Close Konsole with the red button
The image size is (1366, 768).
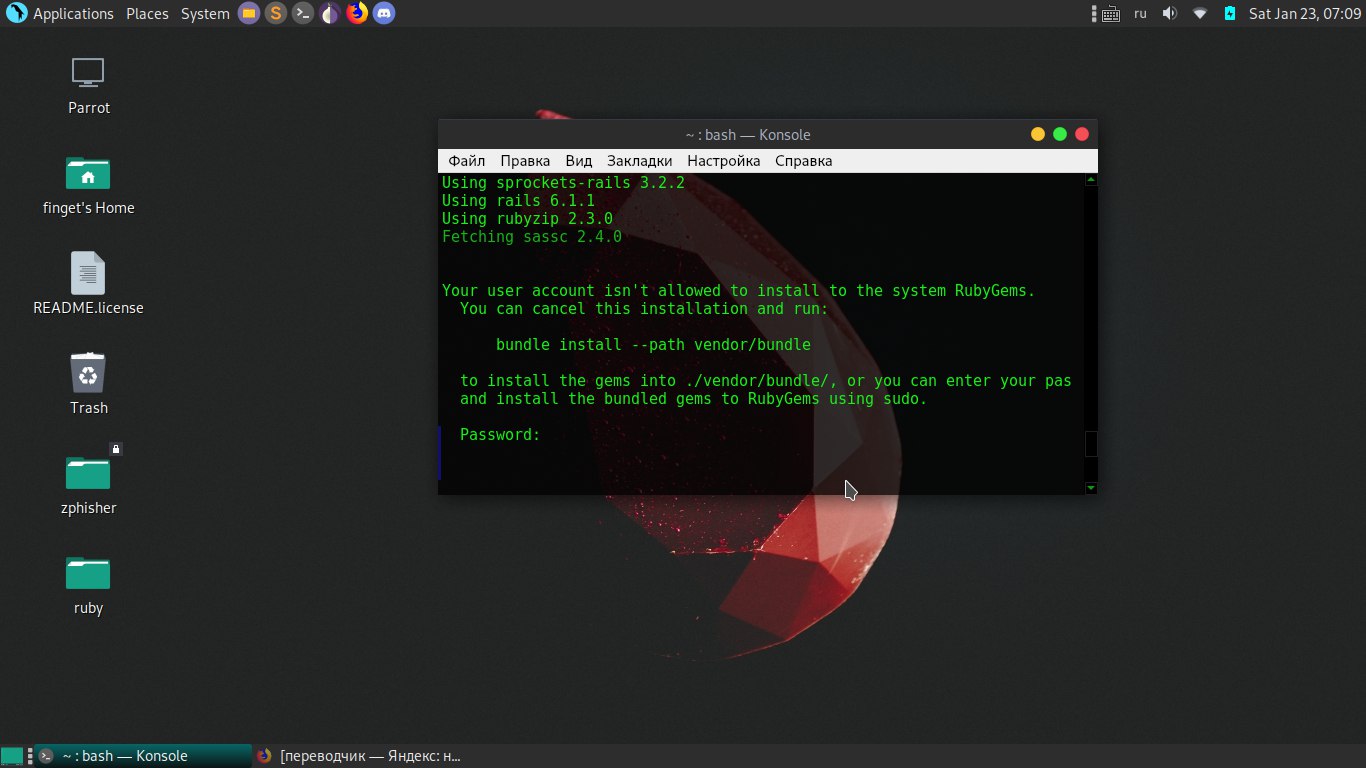point(1082,134)
